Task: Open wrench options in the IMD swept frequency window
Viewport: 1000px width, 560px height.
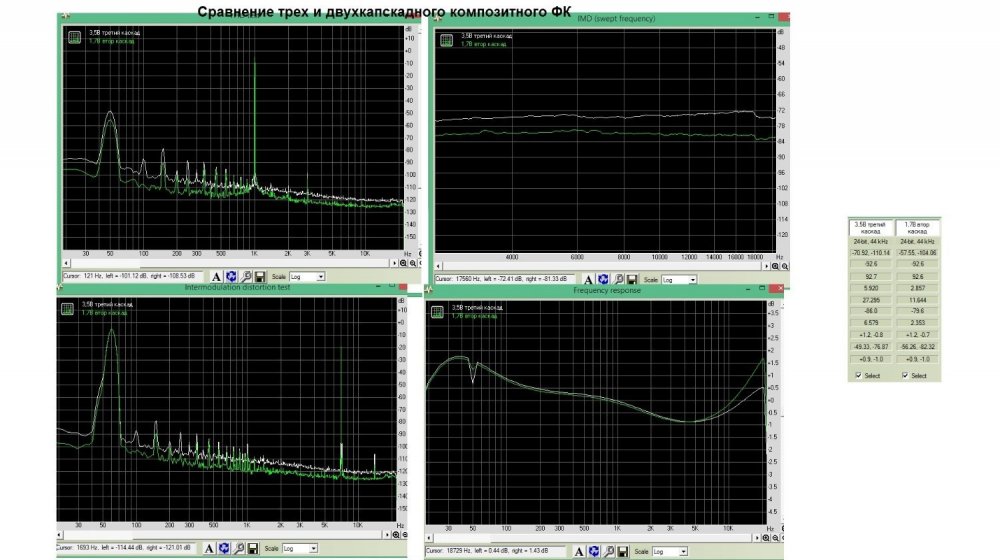Action: click(x=617, y=279)
